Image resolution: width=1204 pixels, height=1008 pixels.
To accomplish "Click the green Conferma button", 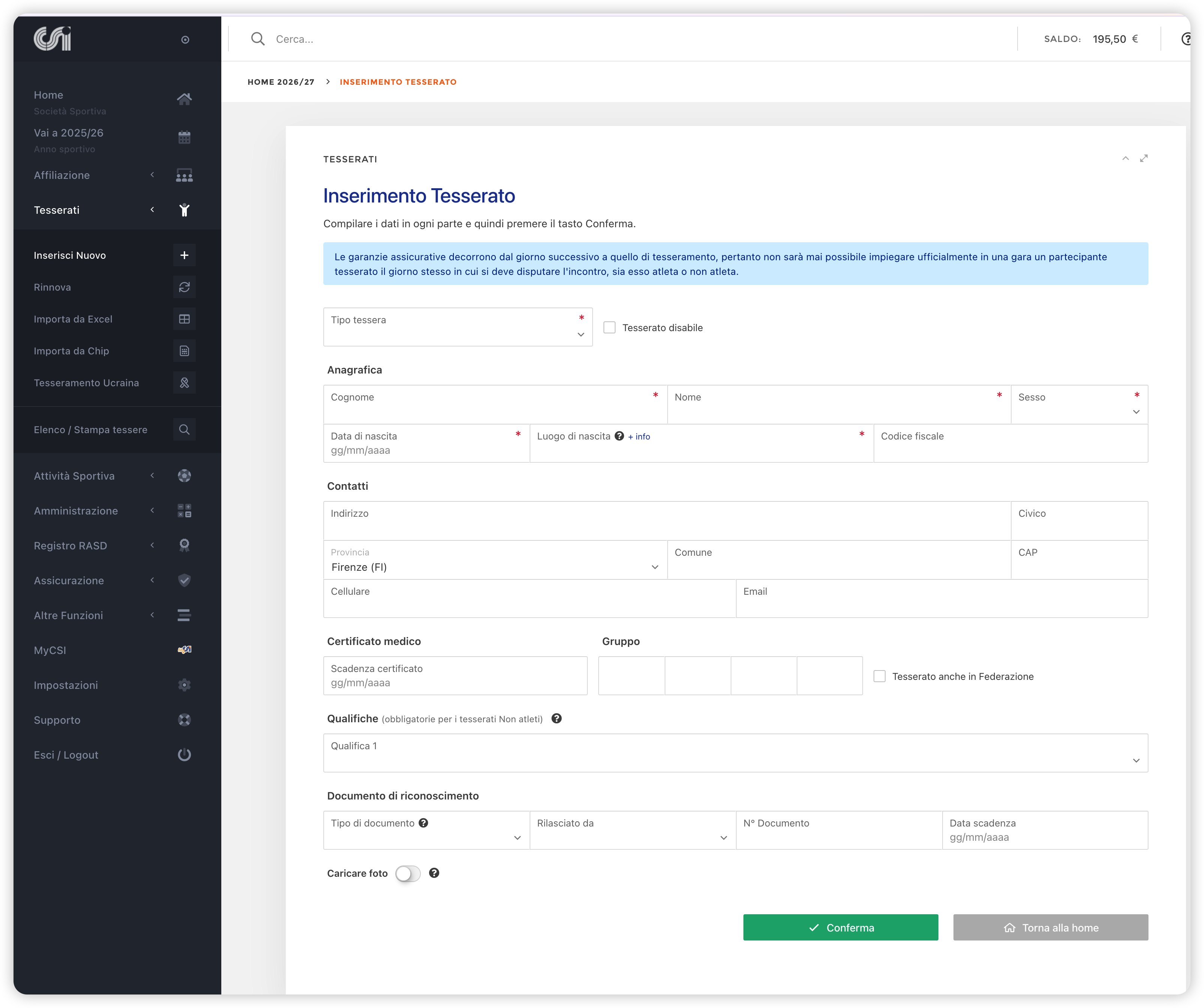I will (841, 927).
